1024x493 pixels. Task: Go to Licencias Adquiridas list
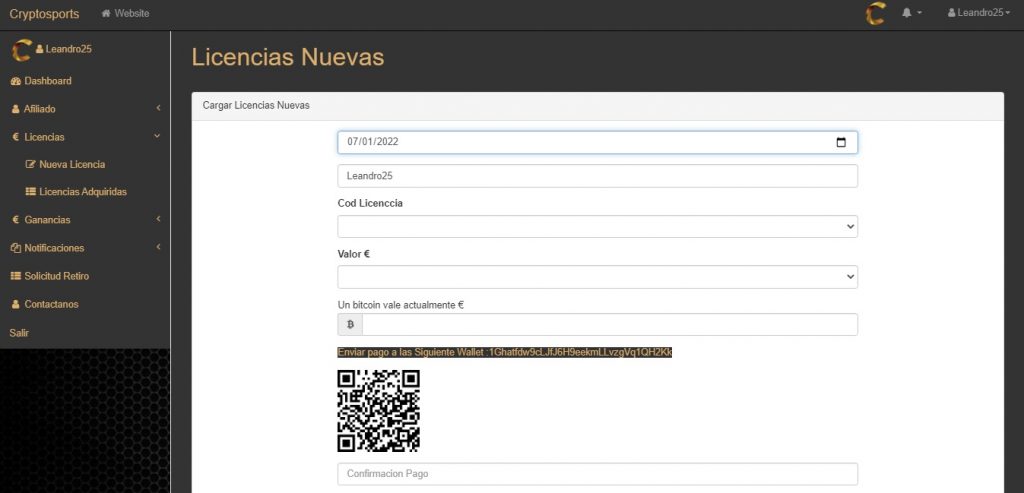(82, 191)
